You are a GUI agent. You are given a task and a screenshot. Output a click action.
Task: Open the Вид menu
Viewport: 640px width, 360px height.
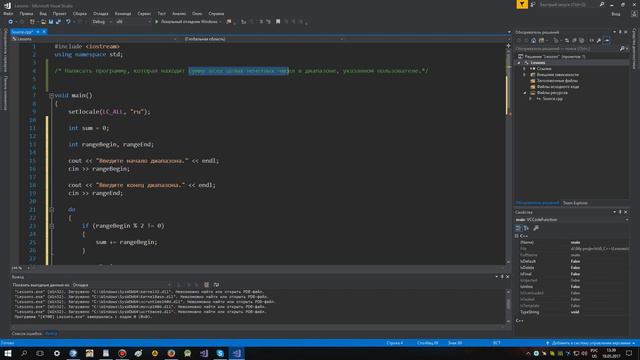tap(43, 13)
